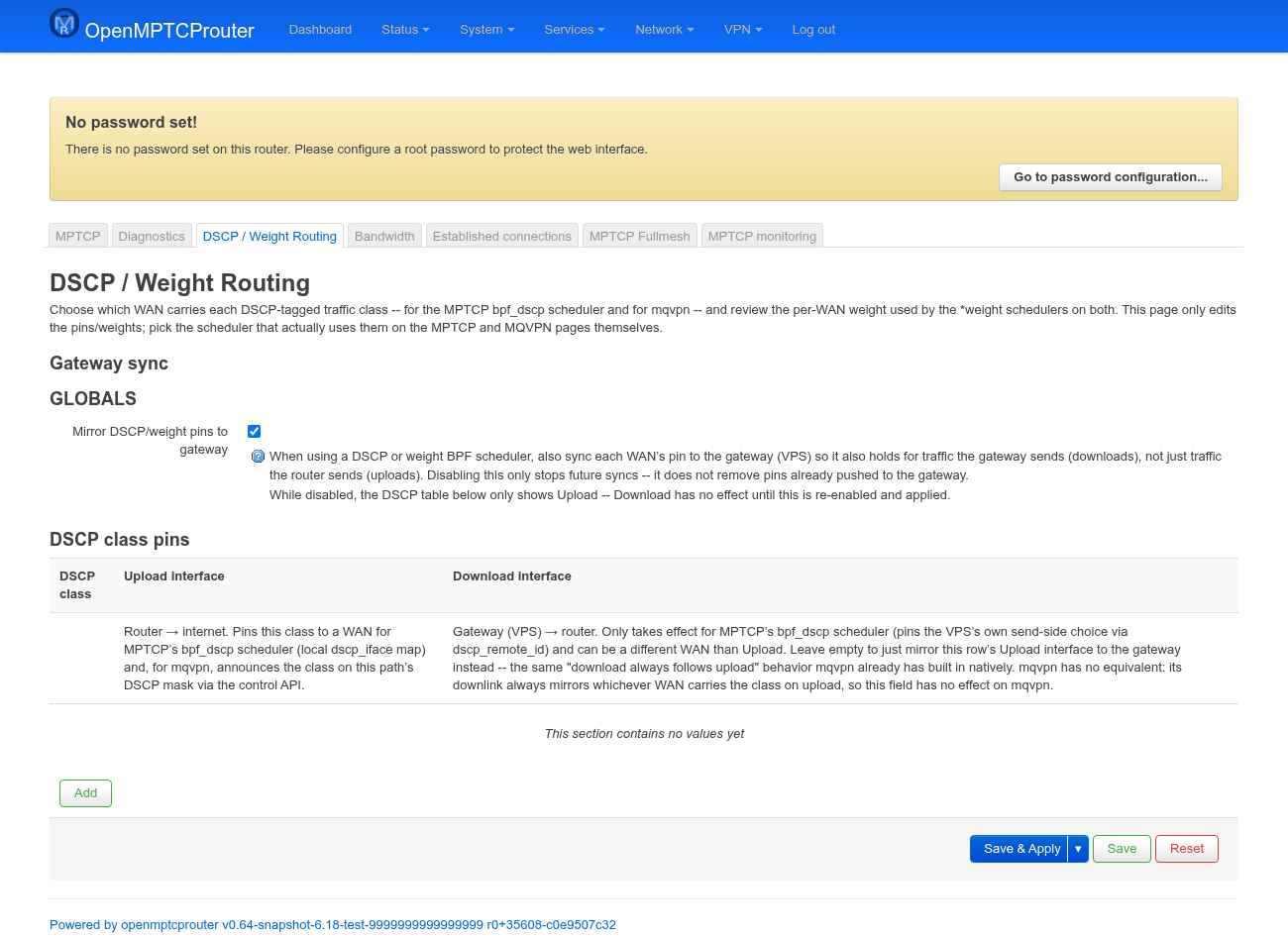The image size is (1288, 939).
Task: Click the OpenMPTCProuter logo icon
Action: (64, 24)
